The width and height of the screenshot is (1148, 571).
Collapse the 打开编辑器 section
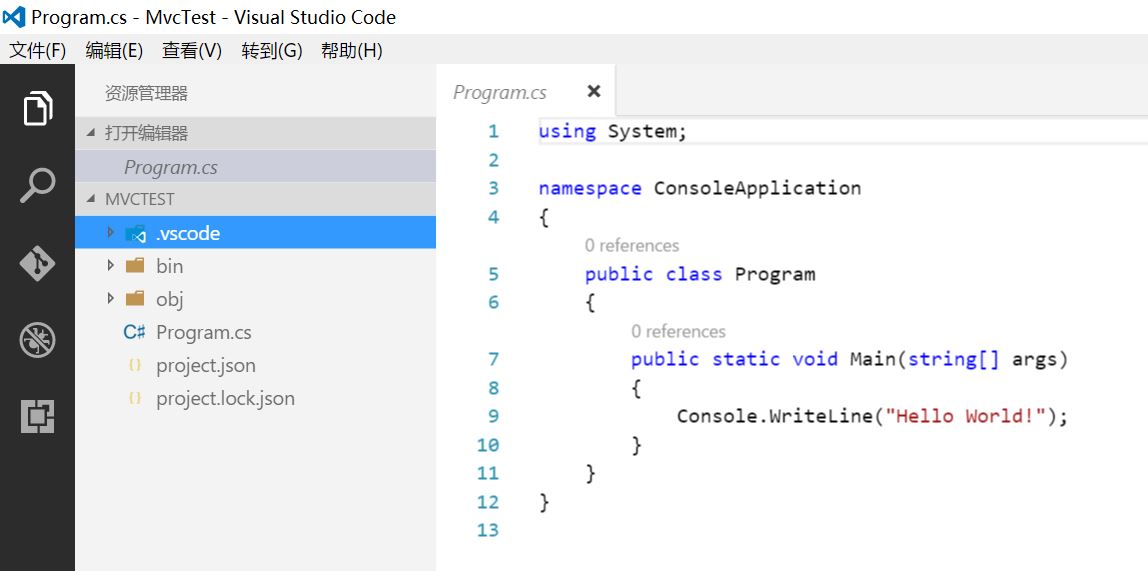click(91, 133)
